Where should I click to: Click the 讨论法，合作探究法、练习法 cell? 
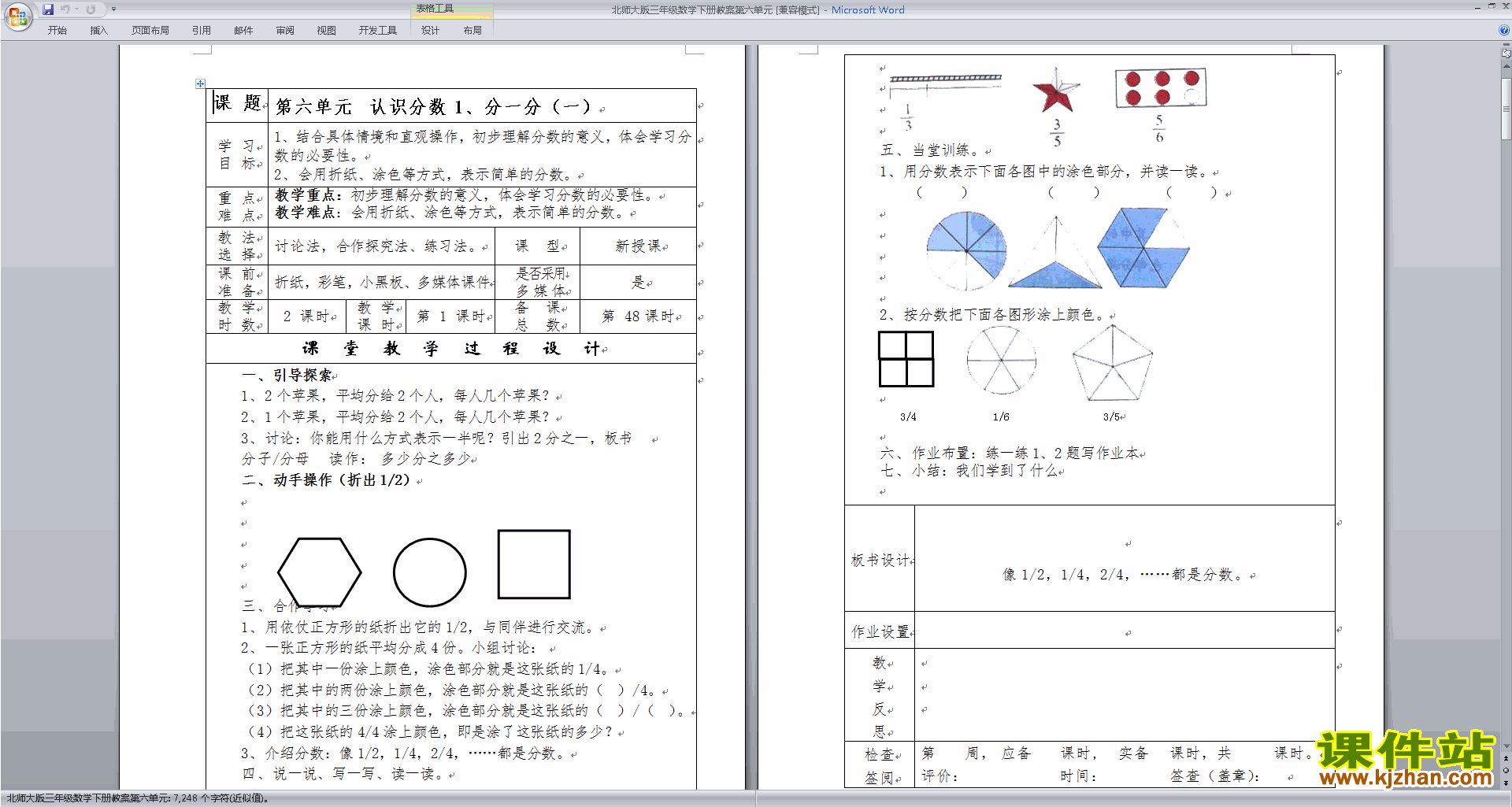click(382, 246)
